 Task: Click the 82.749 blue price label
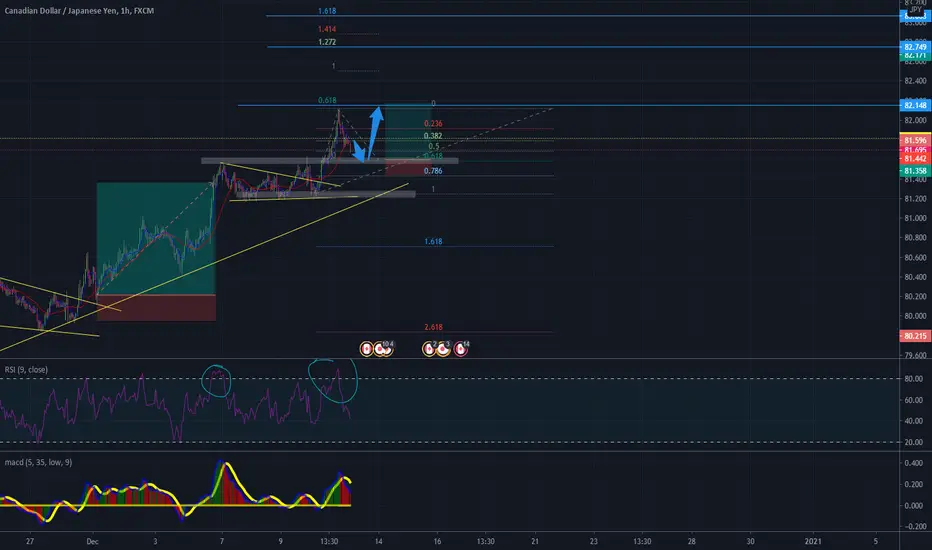(x=915, y=46)
